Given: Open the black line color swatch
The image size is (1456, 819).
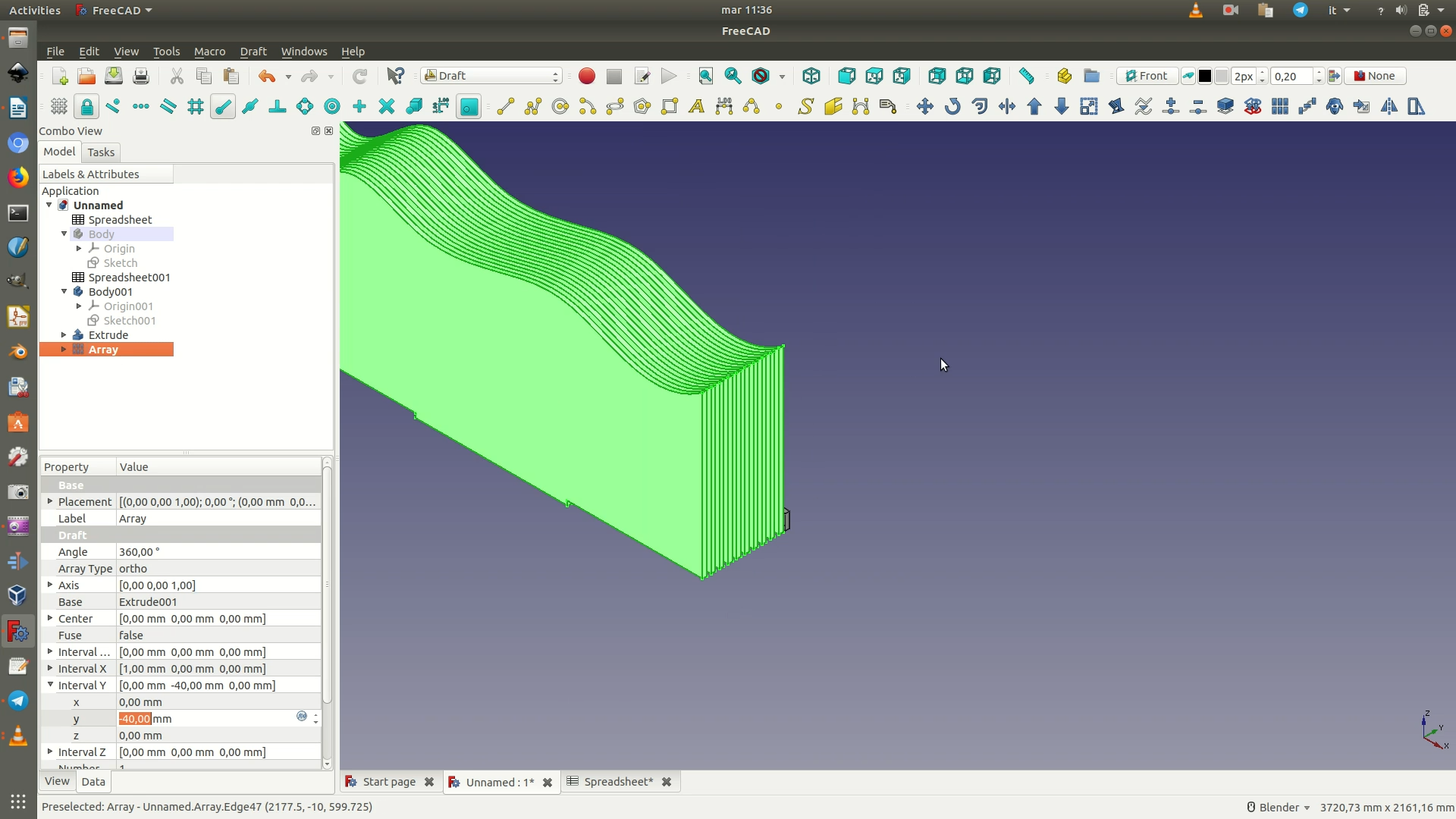Looking at the screenshot, I should (1204, 76).
